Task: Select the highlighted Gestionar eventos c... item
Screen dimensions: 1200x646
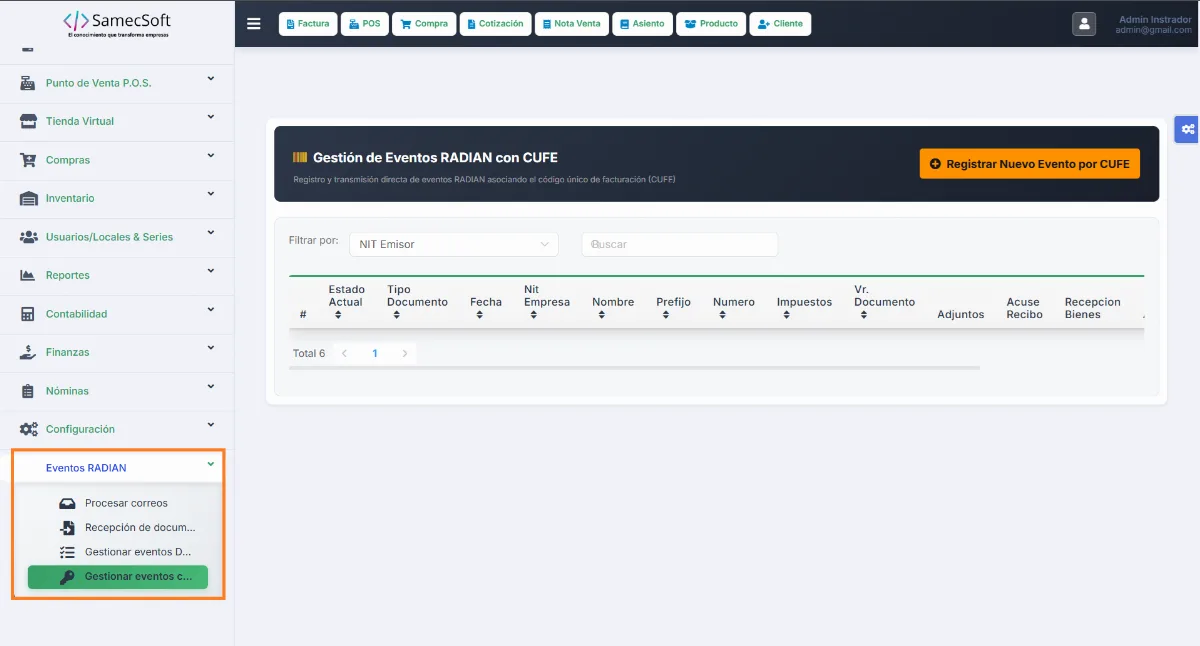Action: point(118,577)
